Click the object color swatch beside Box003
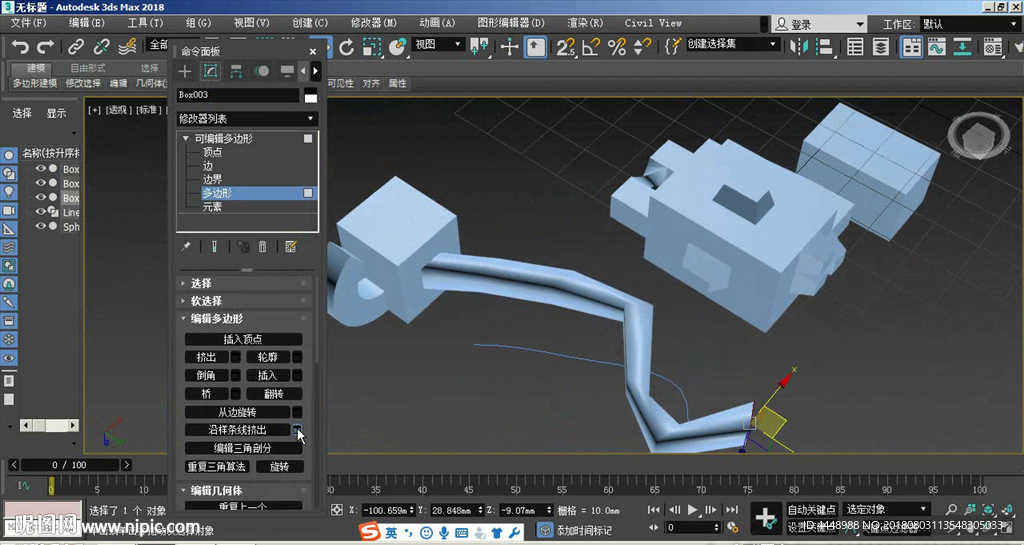Screen dimensions: 1024x545 [x=311, y=95]
